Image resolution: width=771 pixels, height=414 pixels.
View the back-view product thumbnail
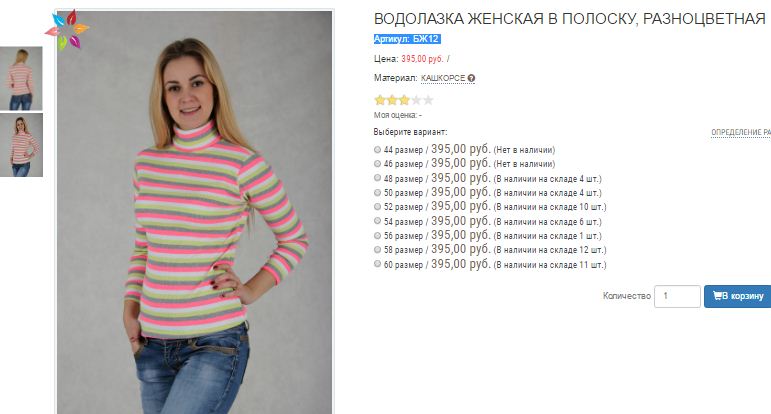(21, 78)
